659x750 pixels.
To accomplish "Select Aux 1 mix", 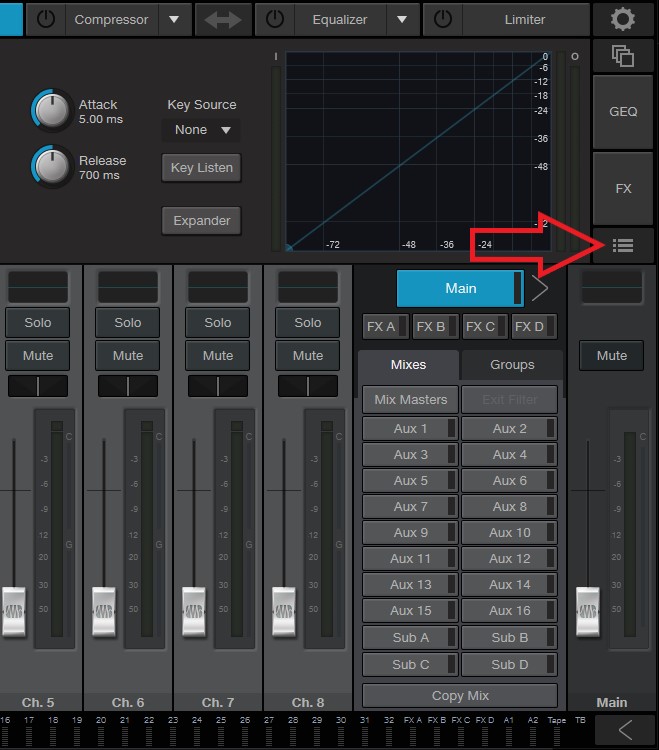I will click(x=410, y=429).
